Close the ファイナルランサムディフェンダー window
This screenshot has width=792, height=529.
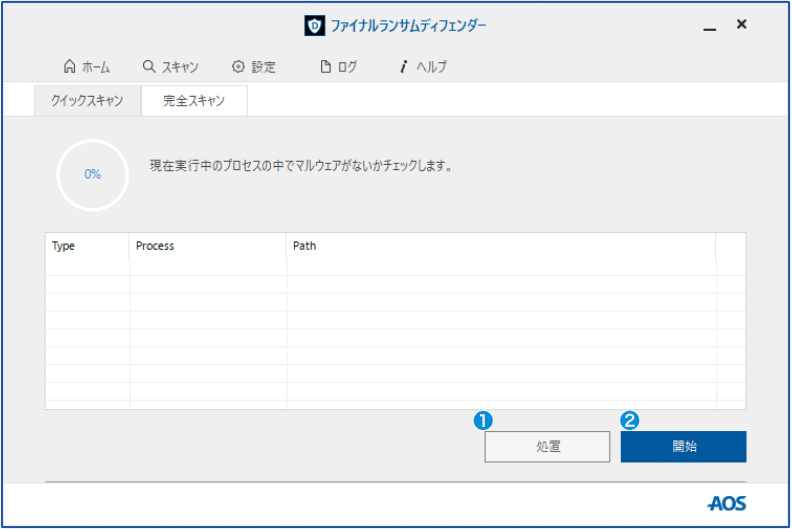pos(741,24)
